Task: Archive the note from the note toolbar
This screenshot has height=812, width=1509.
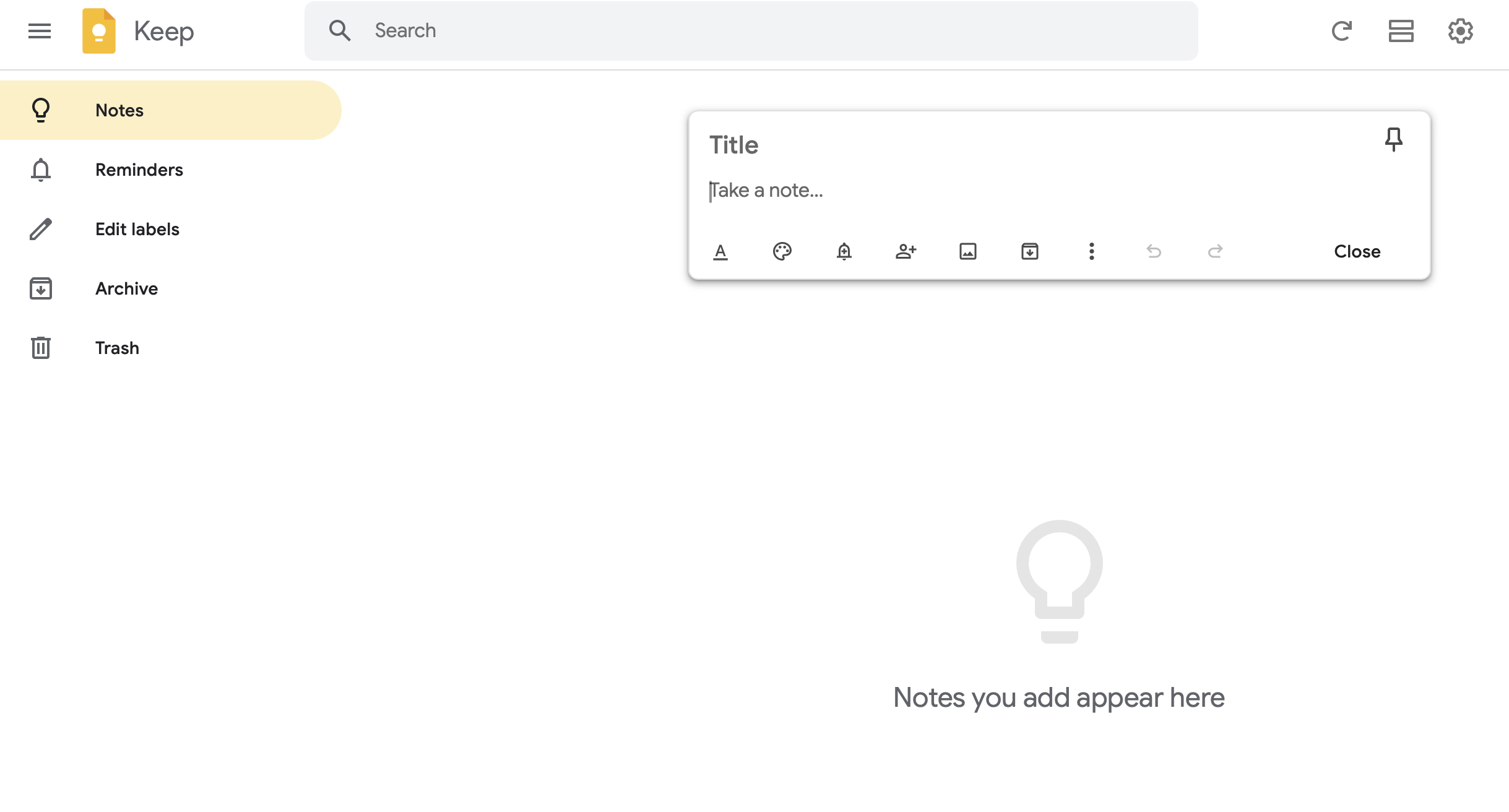Action: click(x=1030, y=251)
